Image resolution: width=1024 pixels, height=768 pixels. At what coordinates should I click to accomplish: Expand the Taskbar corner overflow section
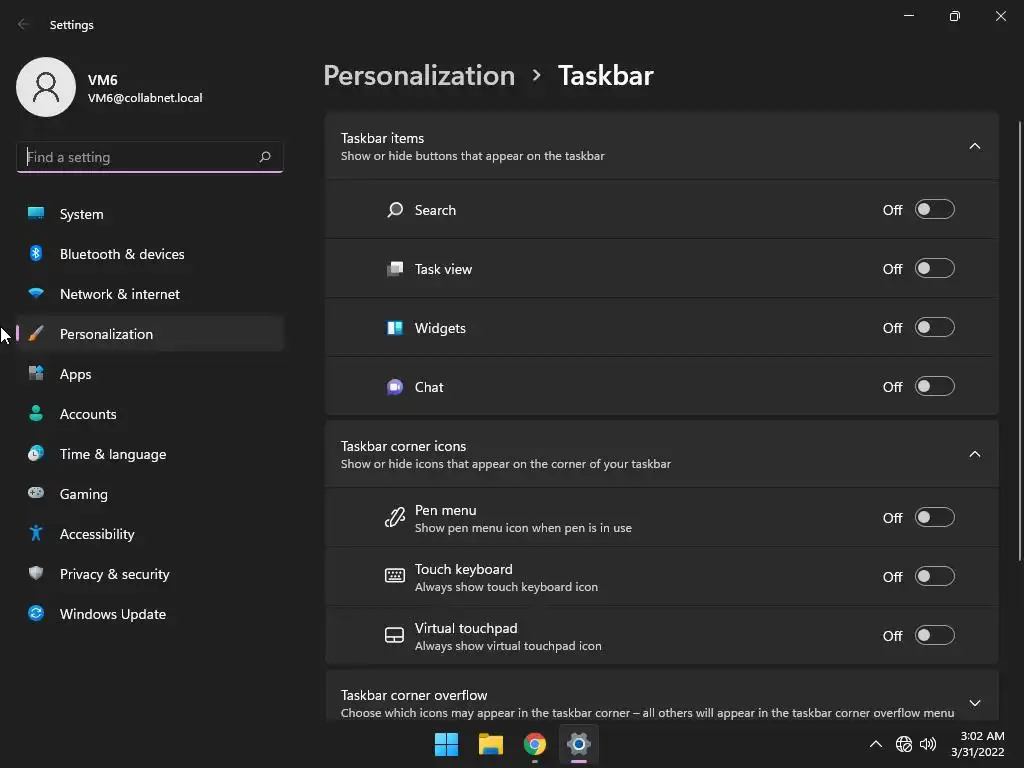point(975,703)
